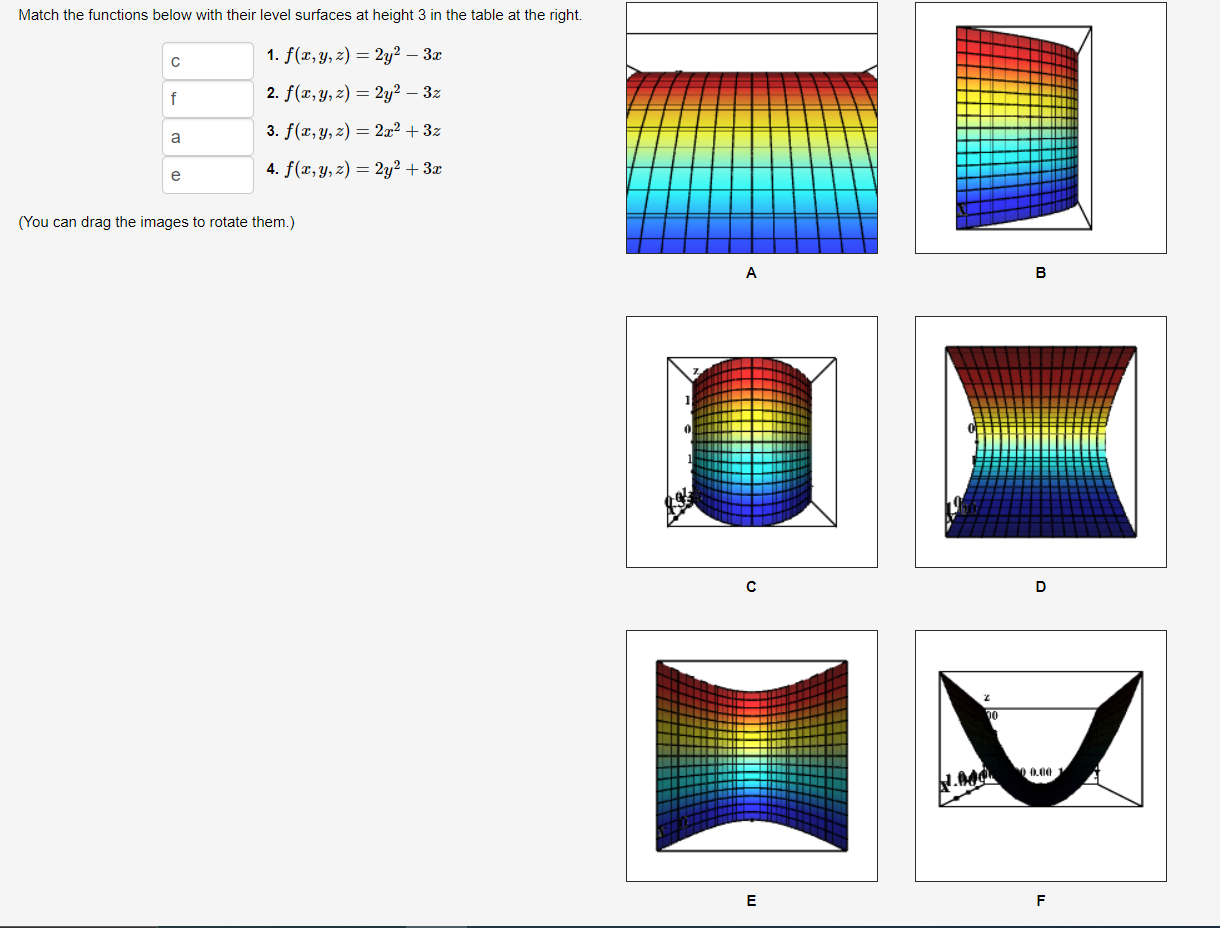Select level surface image F
The height and width of the screenshot is (928, 1220).
pos(1041,756)
